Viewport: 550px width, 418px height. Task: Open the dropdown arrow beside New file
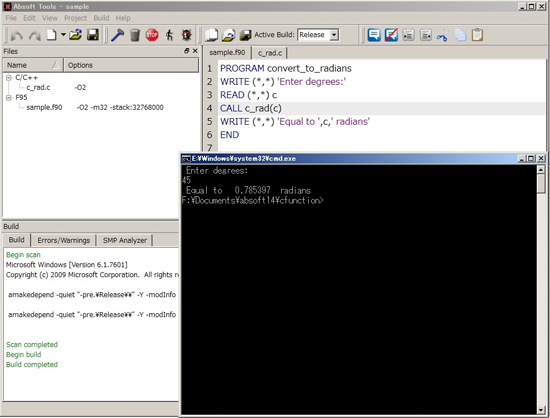(63, 35)
